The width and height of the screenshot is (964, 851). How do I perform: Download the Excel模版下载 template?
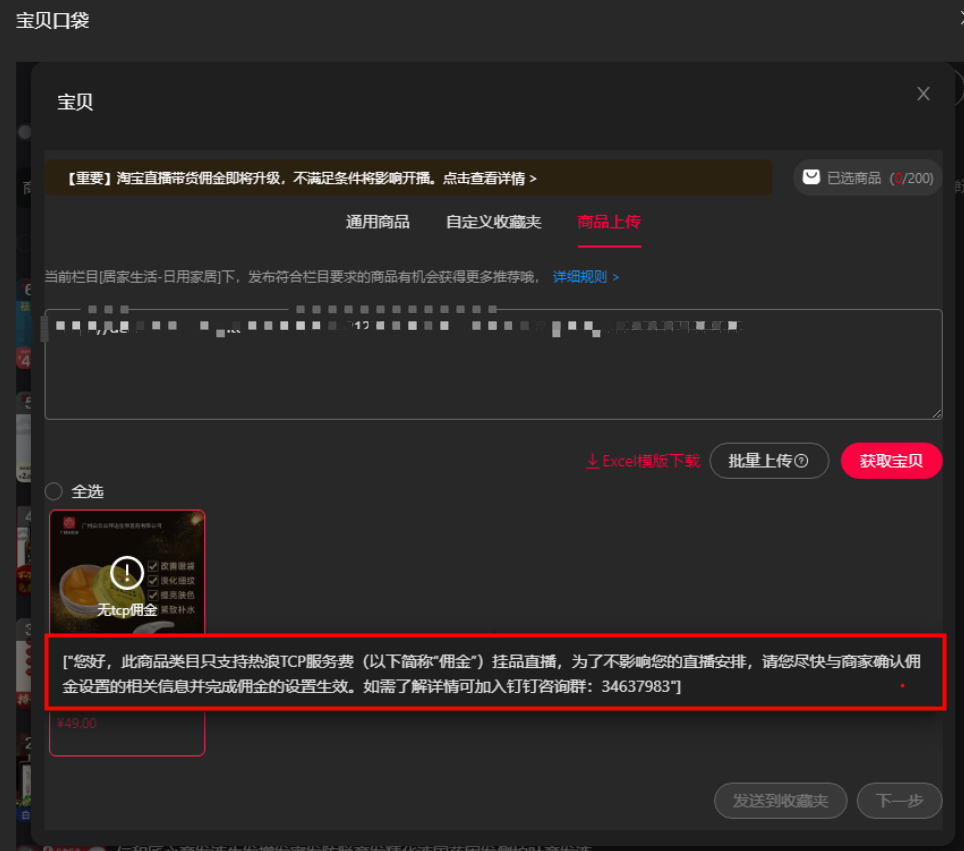[x=643, y=461]
